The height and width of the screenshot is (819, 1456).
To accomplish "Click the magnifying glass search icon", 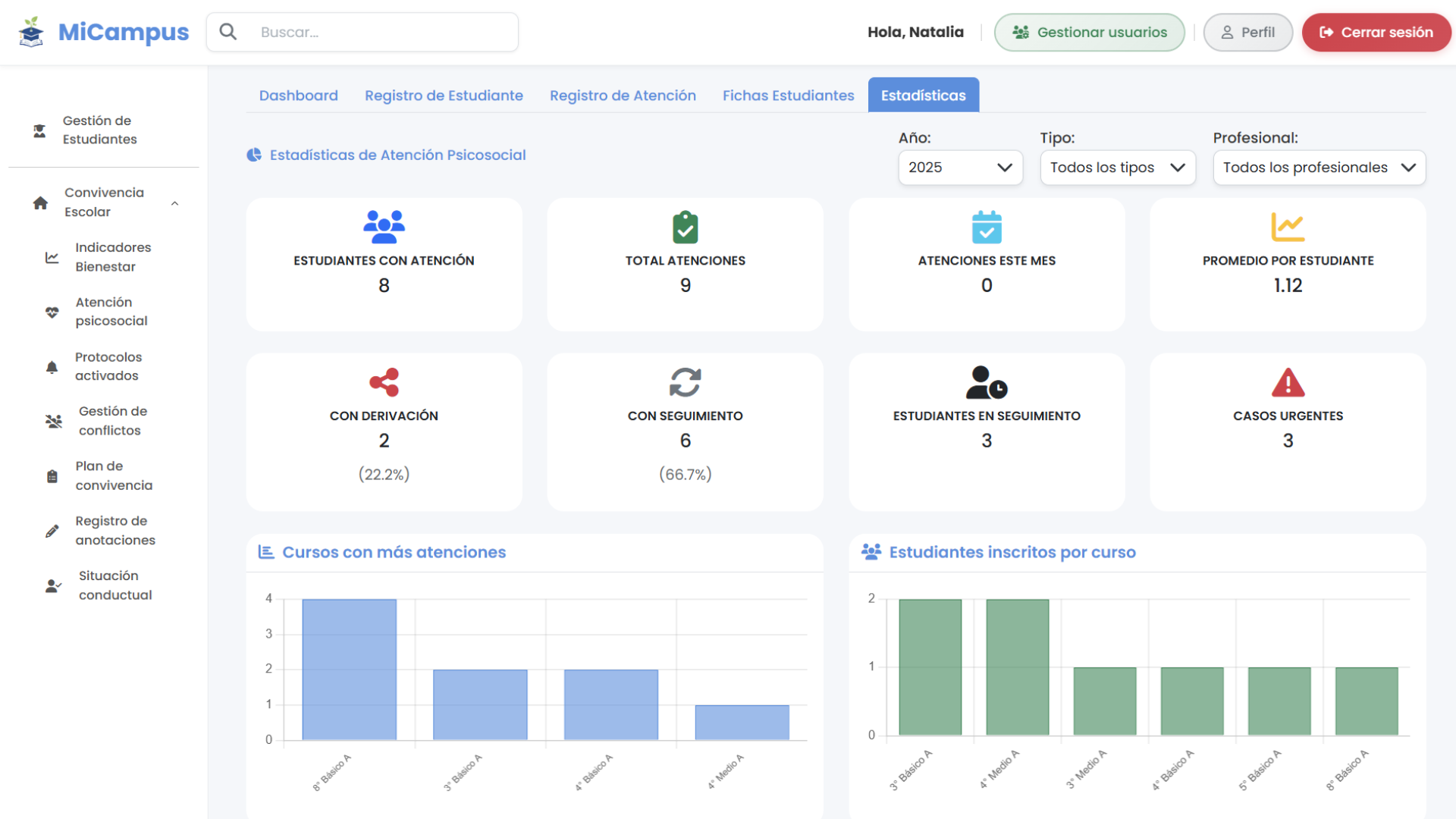I will tap(227, 32).
